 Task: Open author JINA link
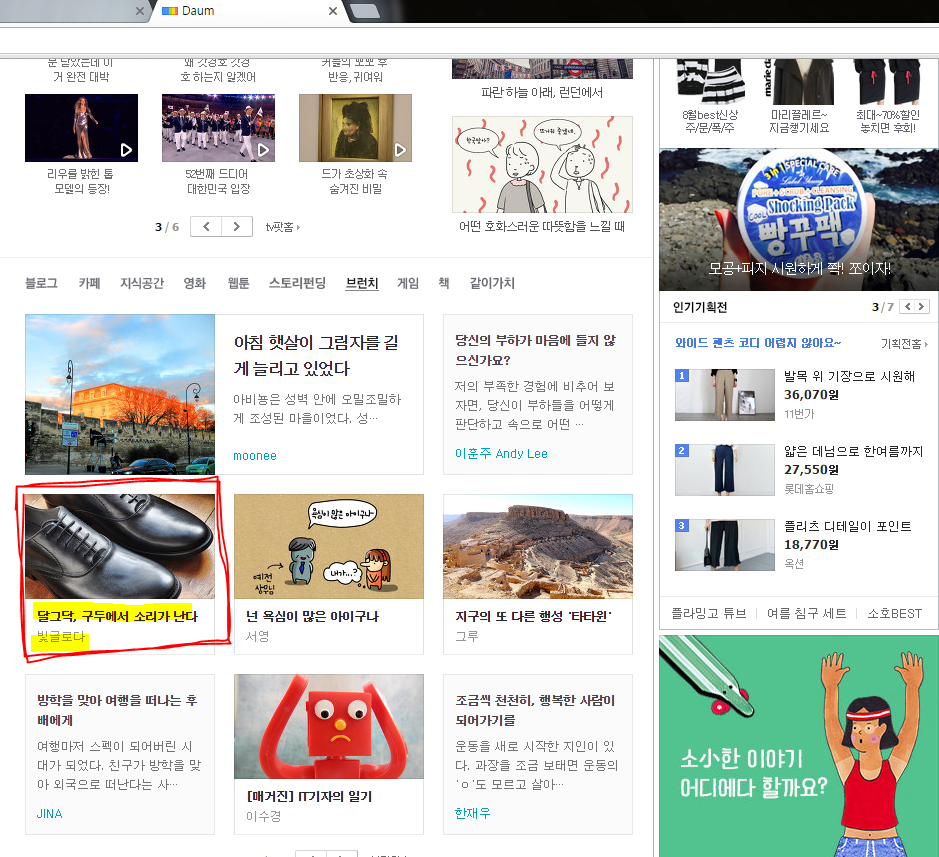50,813
